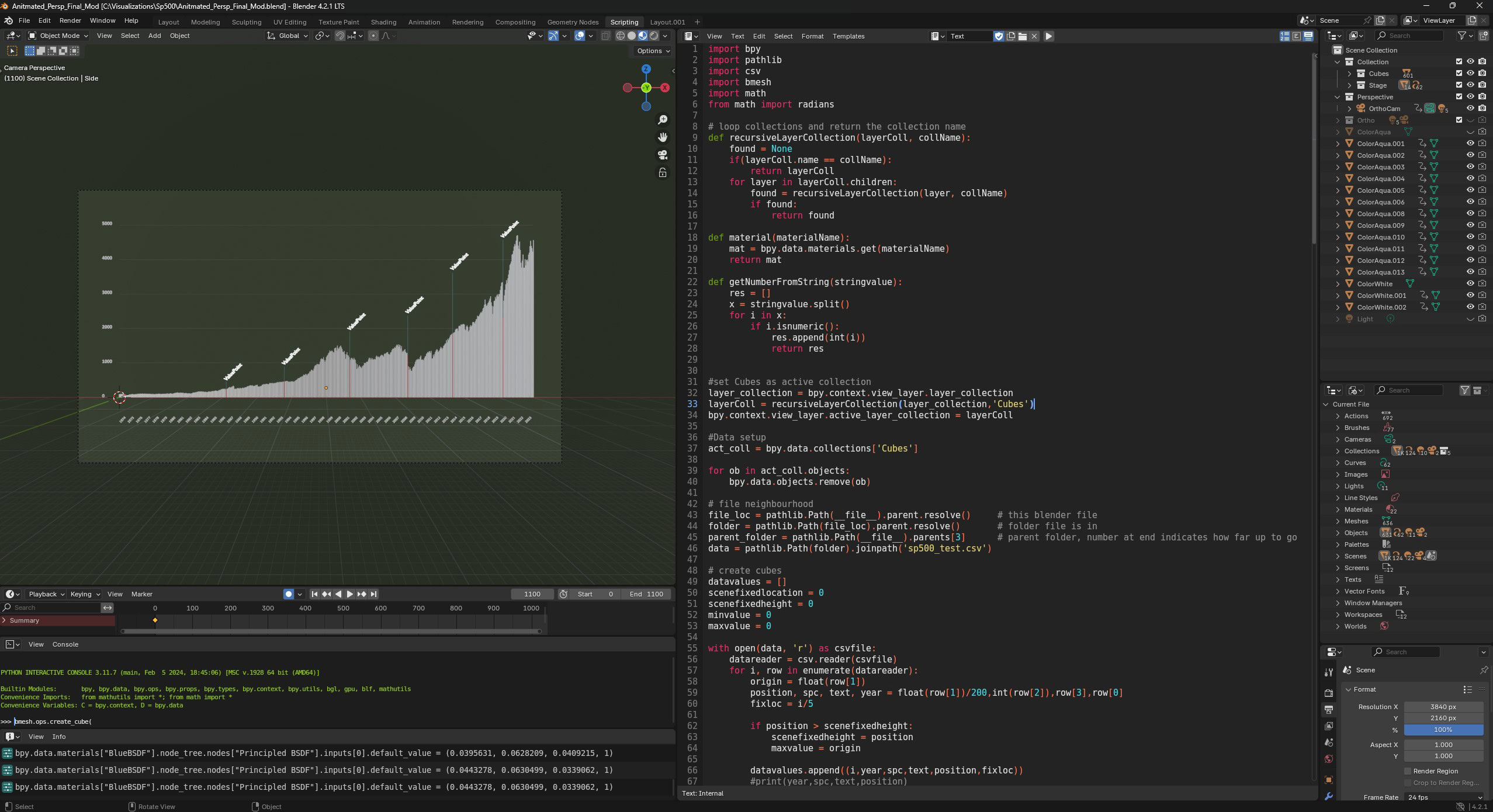
Task: Expand the OrthoCam object
Action: (x=1349, y=109)
